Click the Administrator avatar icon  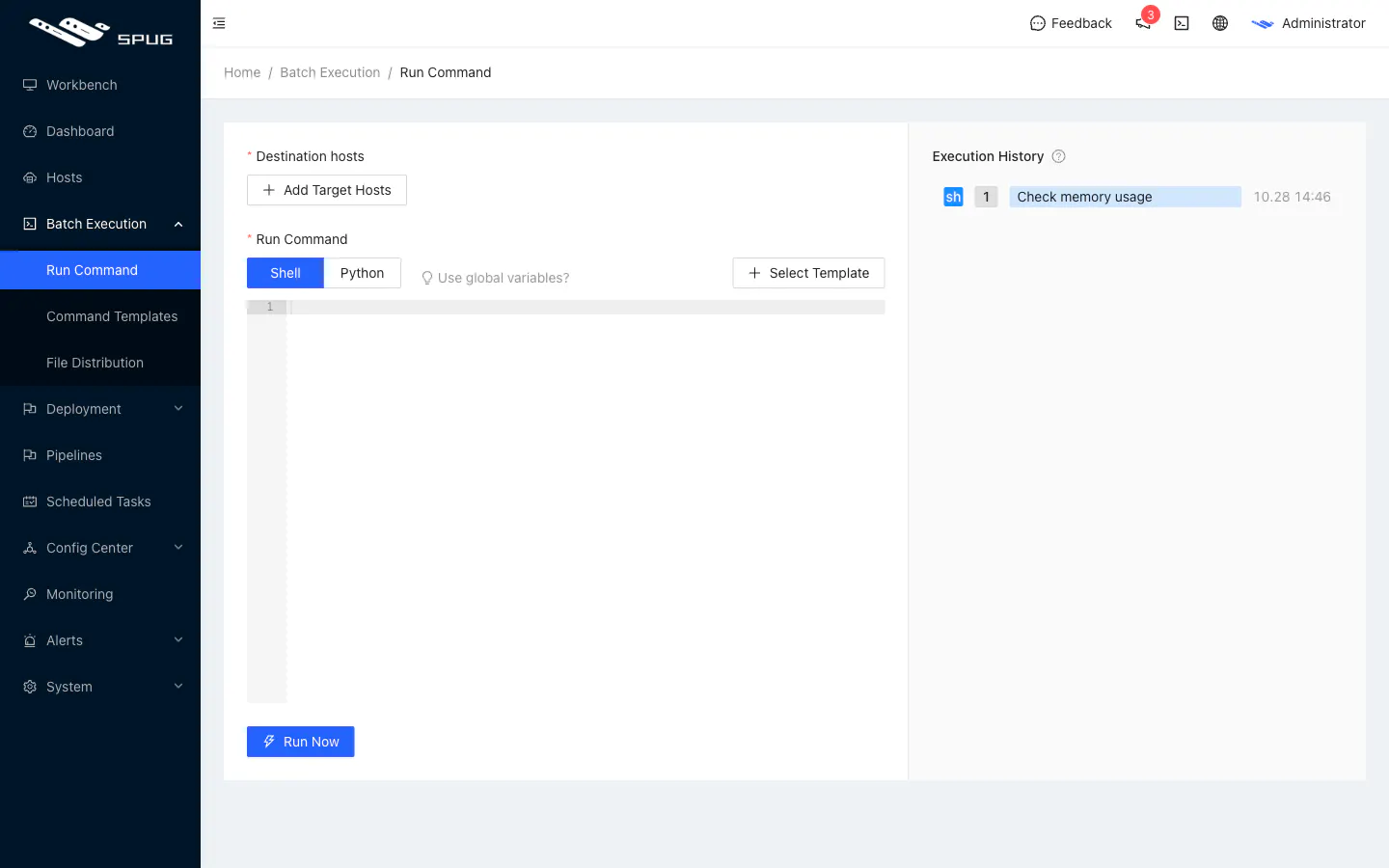coord(1263,23)
